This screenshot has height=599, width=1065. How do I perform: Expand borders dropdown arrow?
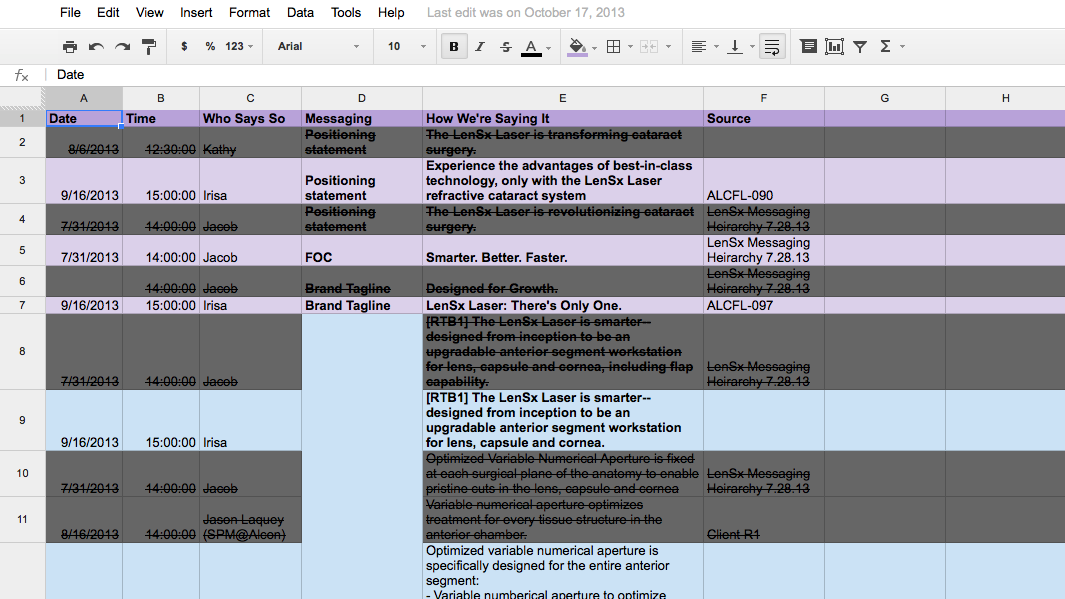click(x=630, y=47)
